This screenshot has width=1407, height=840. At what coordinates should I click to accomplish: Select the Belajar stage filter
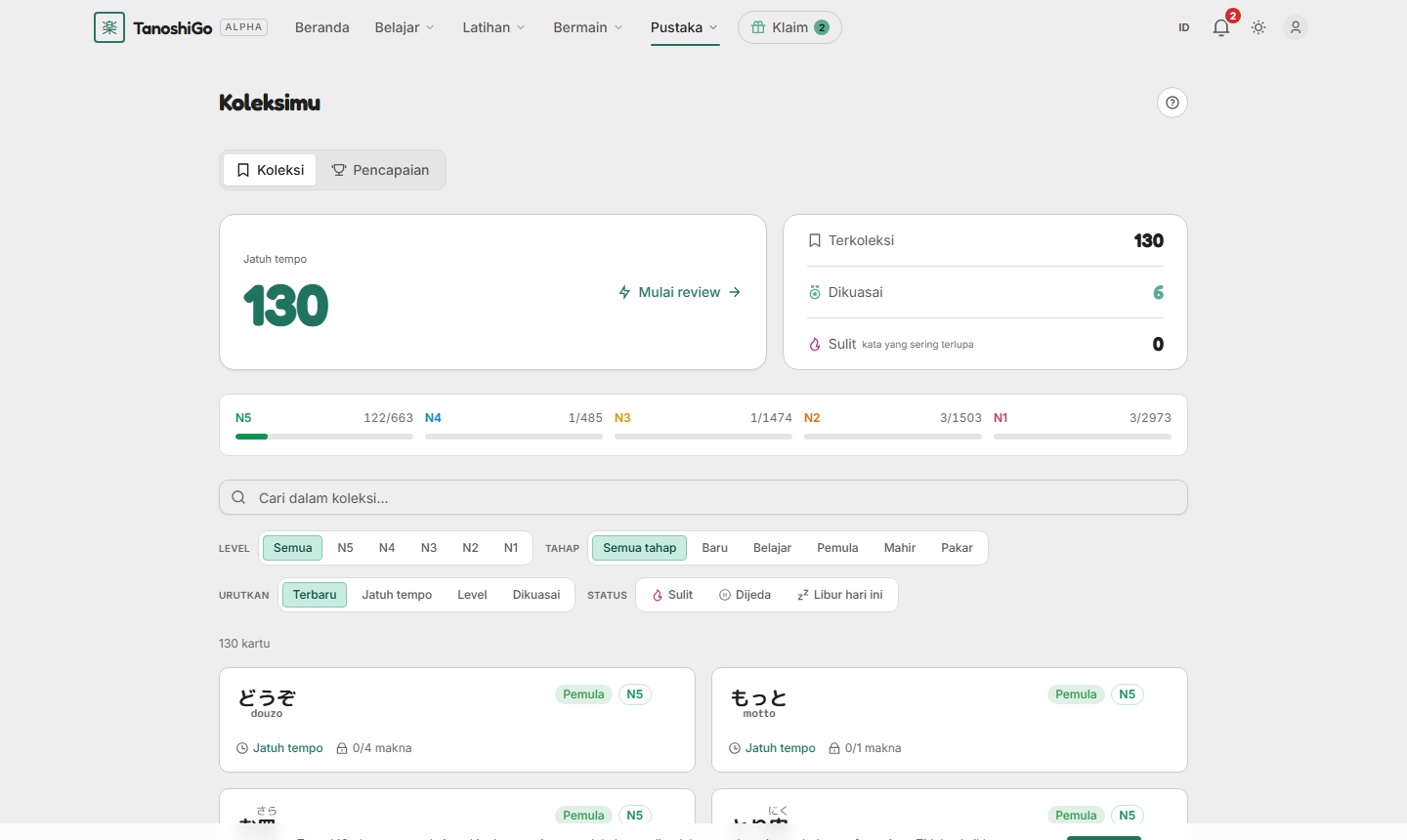coord(772,548)
